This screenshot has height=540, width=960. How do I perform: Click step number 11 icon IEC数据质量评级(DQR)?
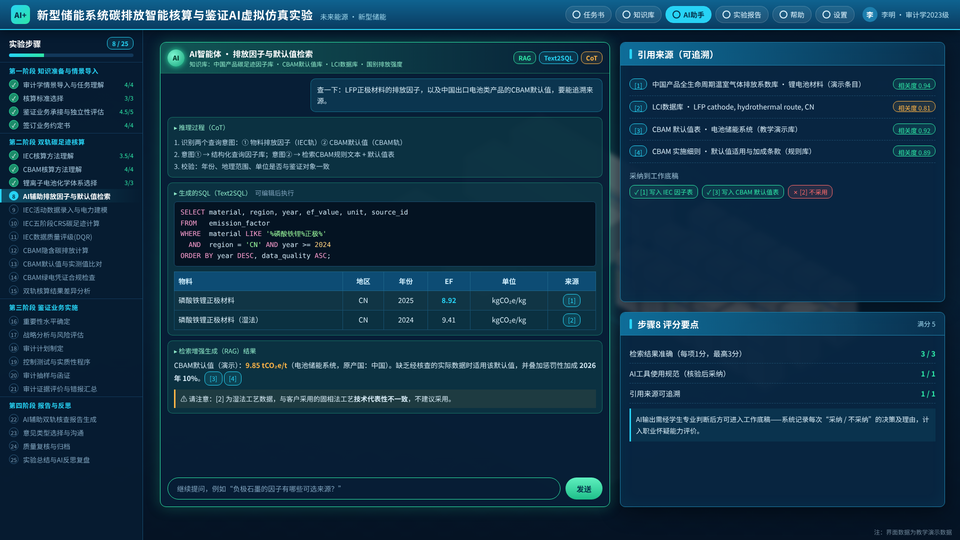click(x=13, y=236)
